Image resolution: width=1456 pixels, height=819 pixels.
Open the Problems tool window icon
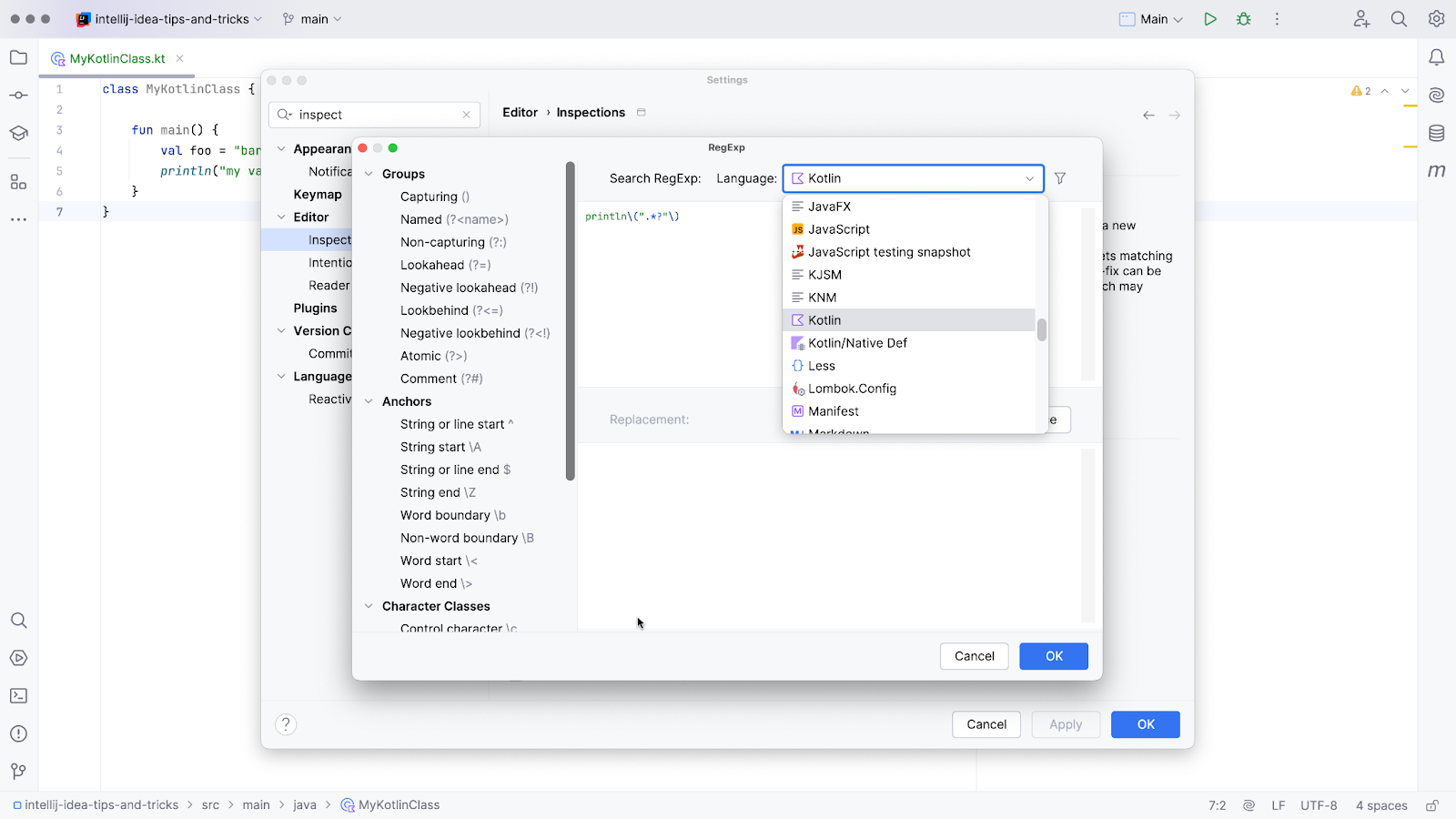click(x=18, y=733)
